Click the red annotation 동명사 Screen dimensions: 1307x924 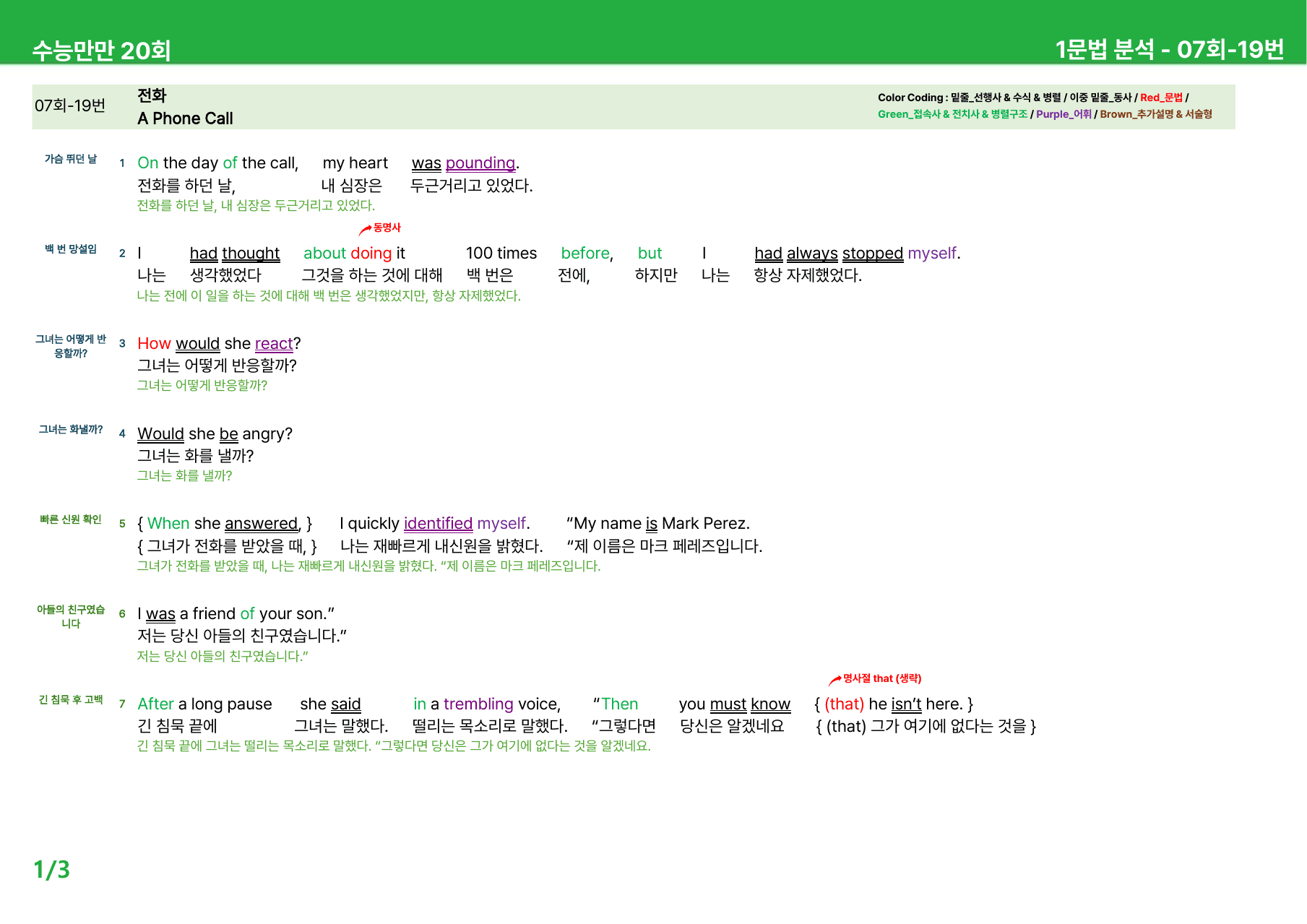(x=387, y=228)
